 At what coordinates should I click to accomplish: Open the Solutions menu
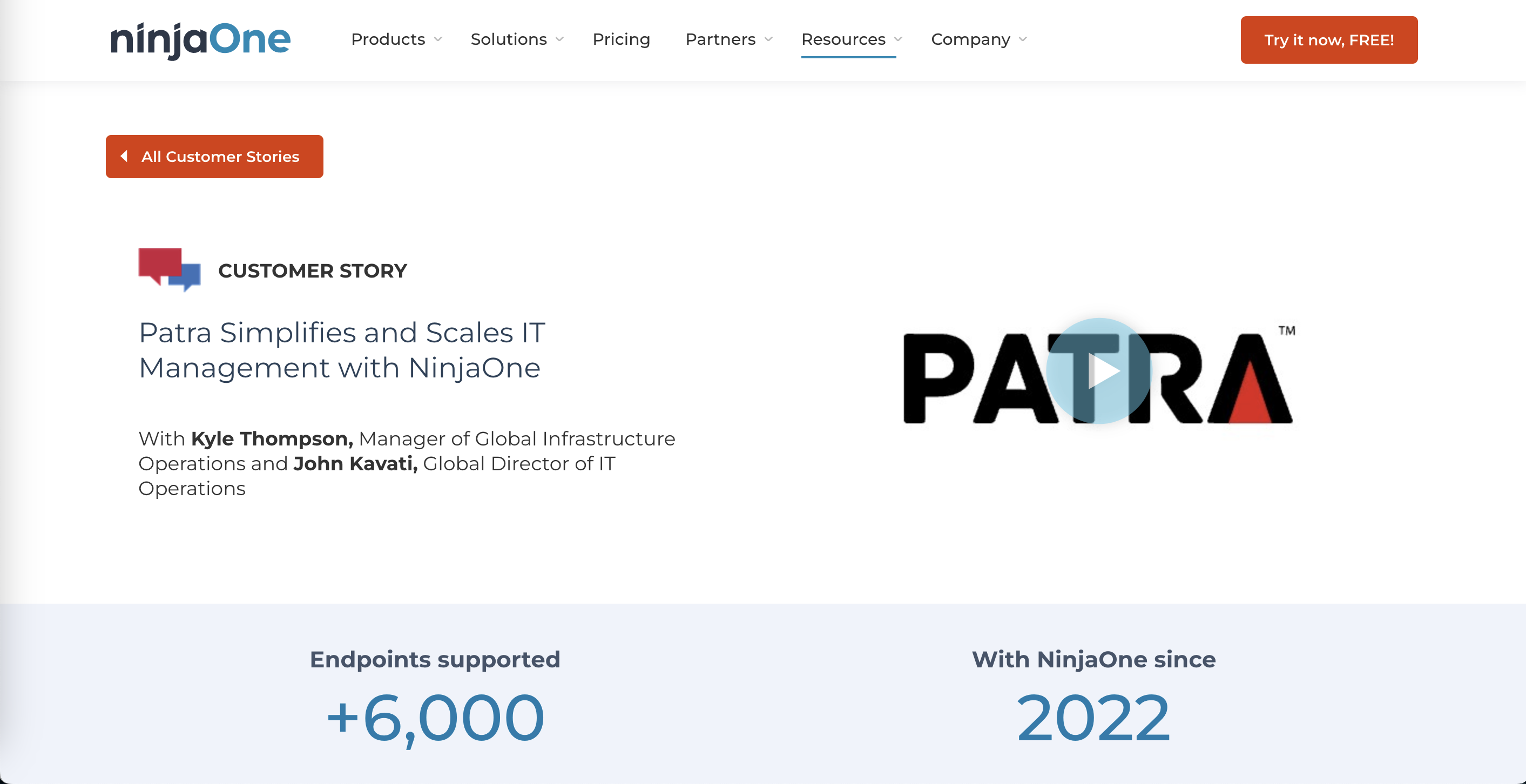coord(508,39)
